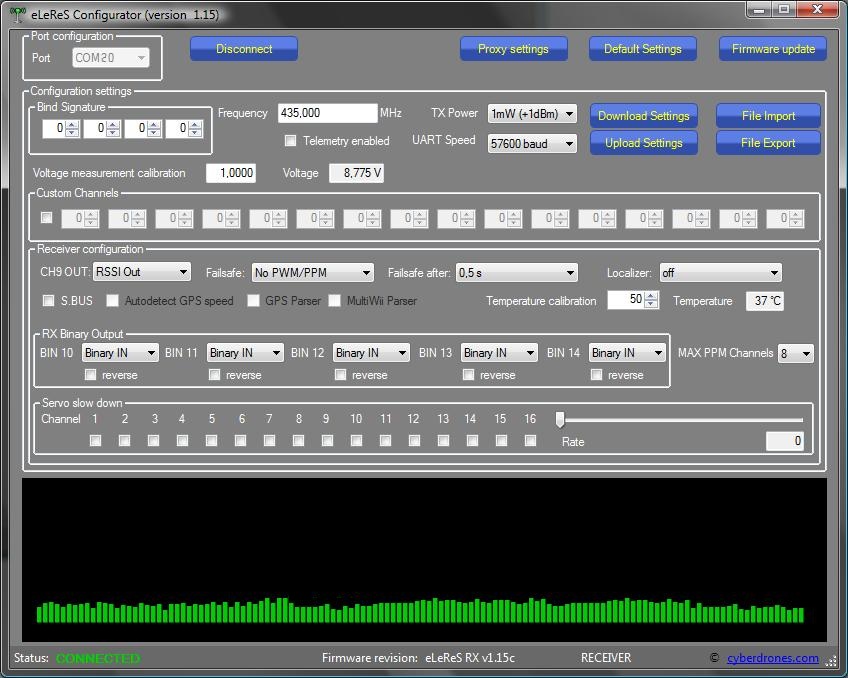Toggle the S.BUS checkbox
This screenshot has width=848, height=678.
click(x=49, y=301)
